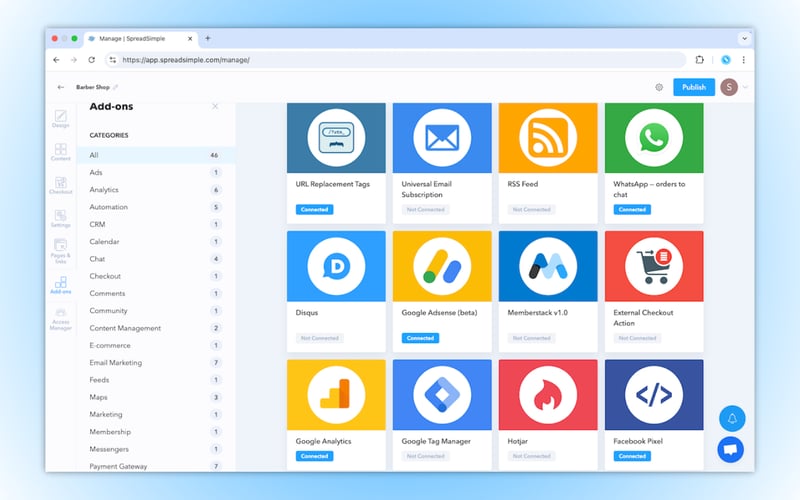
Task: Open the browser three-dot menu
Action: click(743, 60)
